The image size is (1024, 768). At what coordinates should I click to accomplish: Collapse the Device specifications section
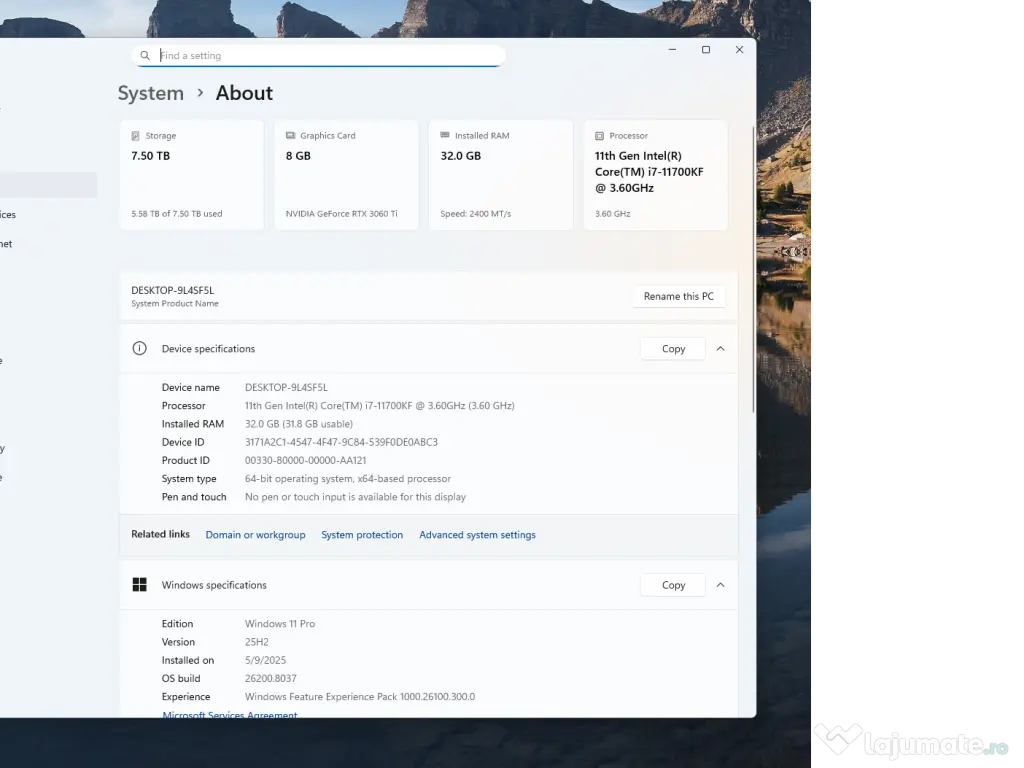click(720, 349)
